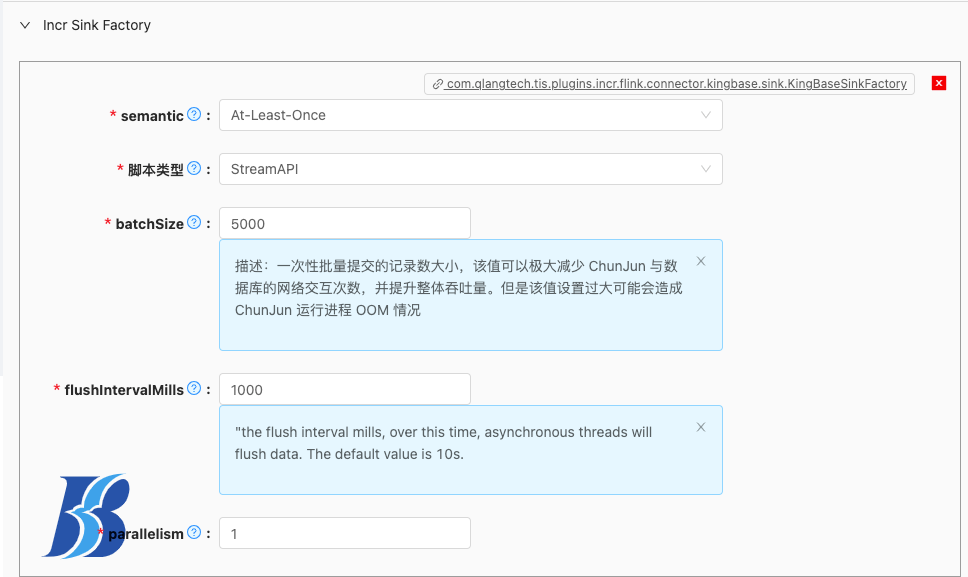Viewport: 968px width, 577px height.
Task: Collapse the Incr Sink Factory section
Action: coord(24,25)
